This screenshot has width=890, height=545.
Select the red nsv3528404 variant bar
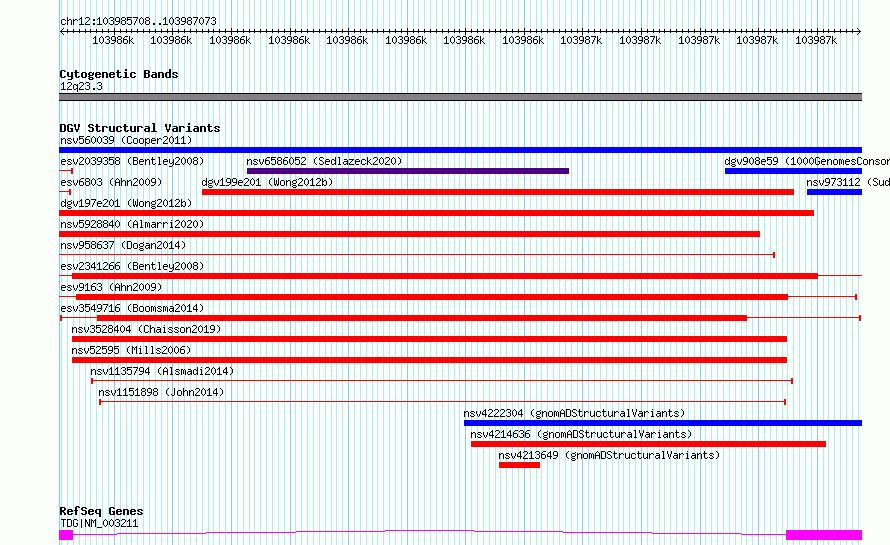point(430,339)
